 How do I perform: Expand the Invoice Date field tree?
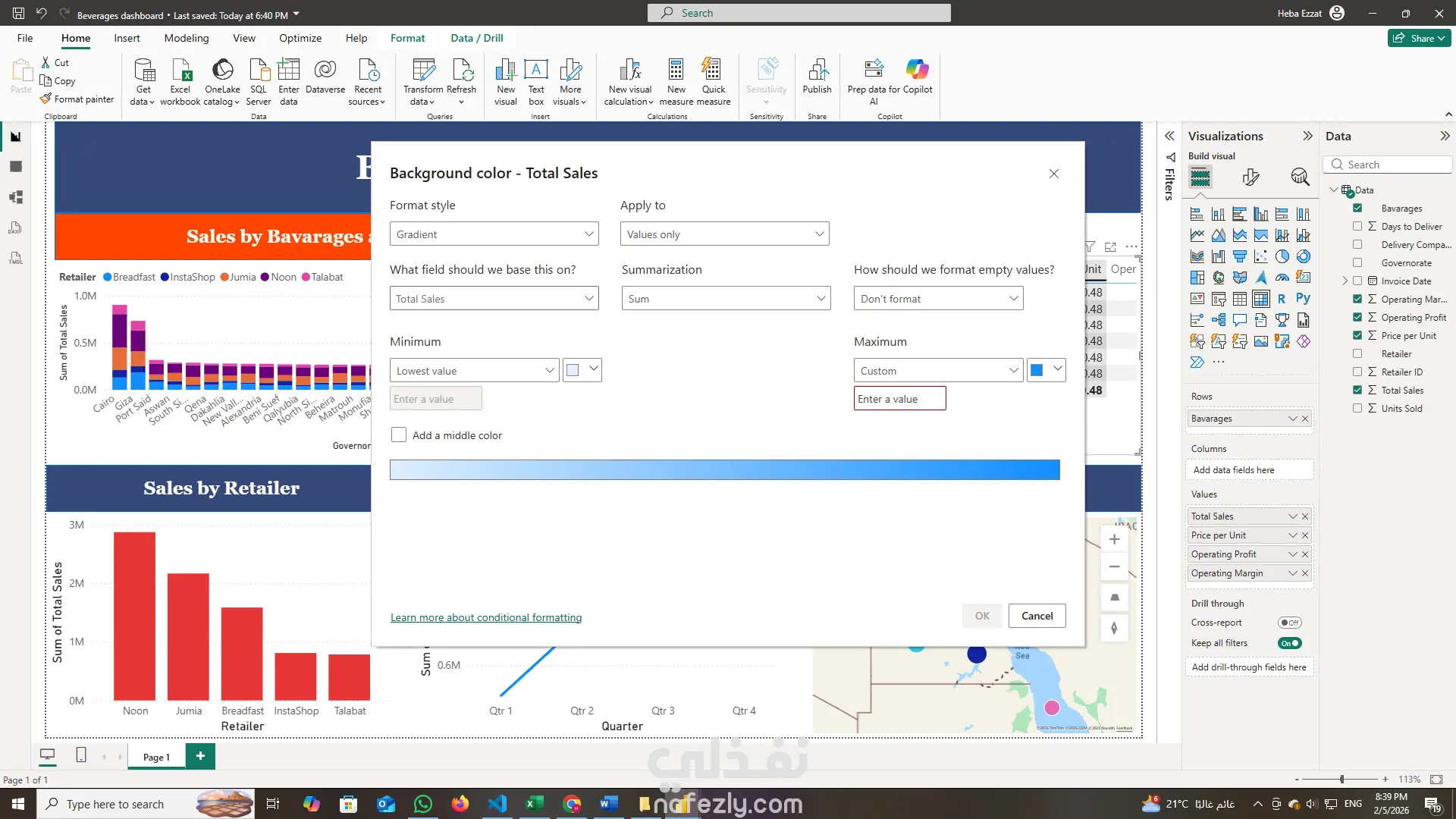pyautogui.click(x=1345, y=281)
